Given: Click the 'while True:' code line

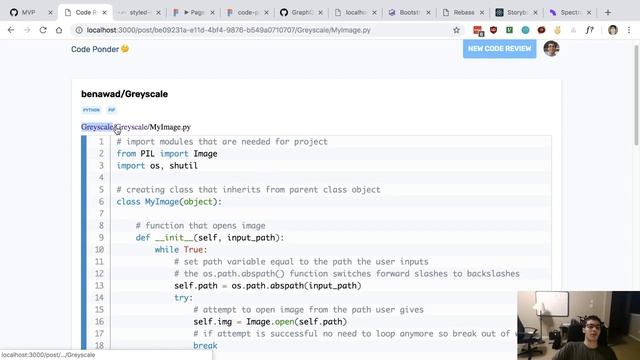Looking at the screenshot, I should click(x=181, y=249).
